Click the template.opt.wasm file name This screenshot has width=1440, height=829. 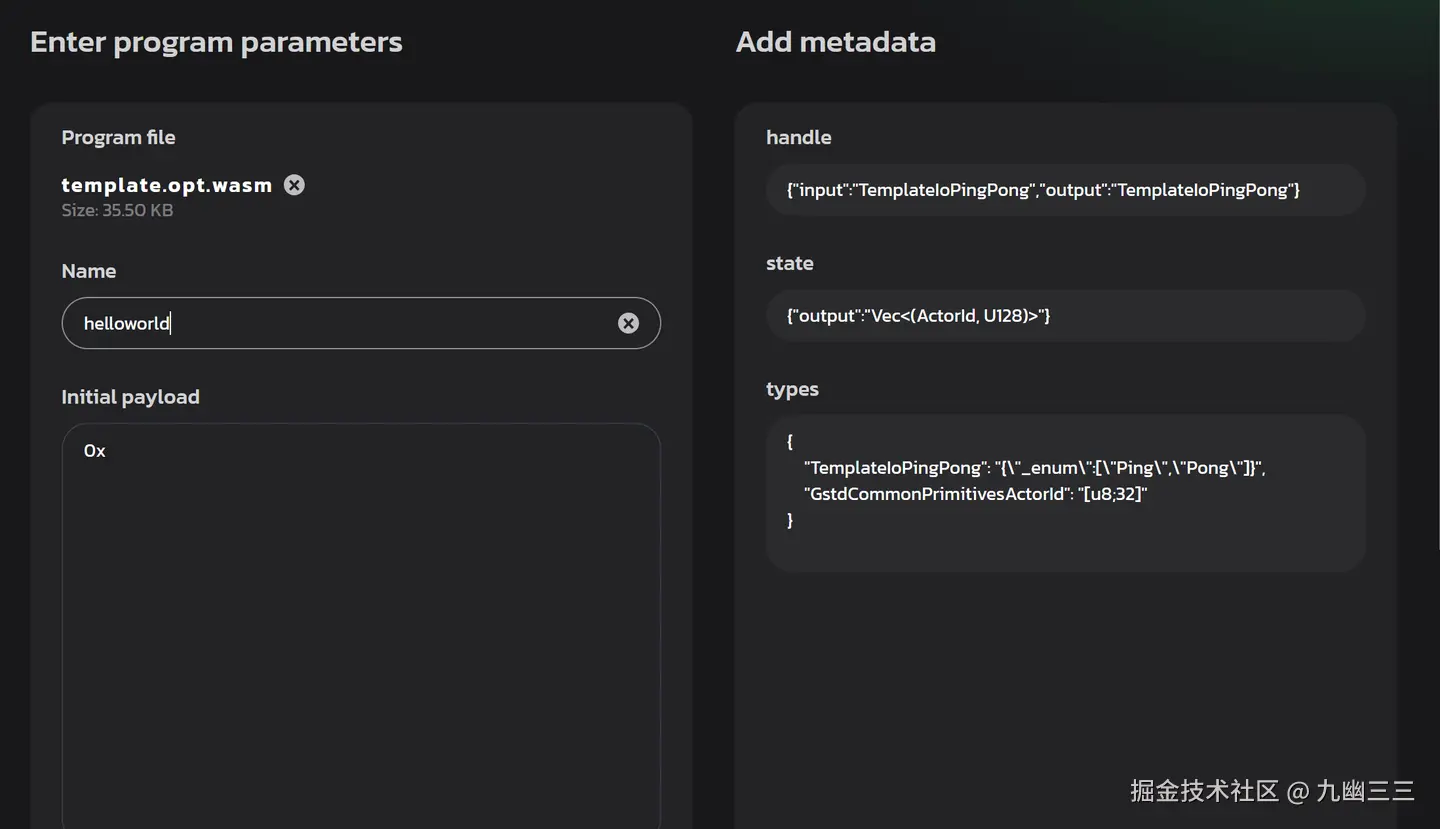click(166, 185)
